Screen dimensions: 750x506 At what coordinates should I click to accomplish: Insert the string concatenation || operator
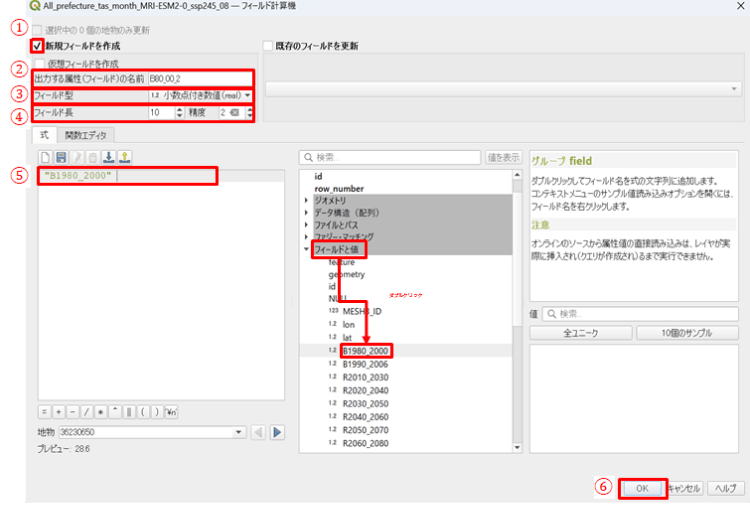click(x=129, y=411)
